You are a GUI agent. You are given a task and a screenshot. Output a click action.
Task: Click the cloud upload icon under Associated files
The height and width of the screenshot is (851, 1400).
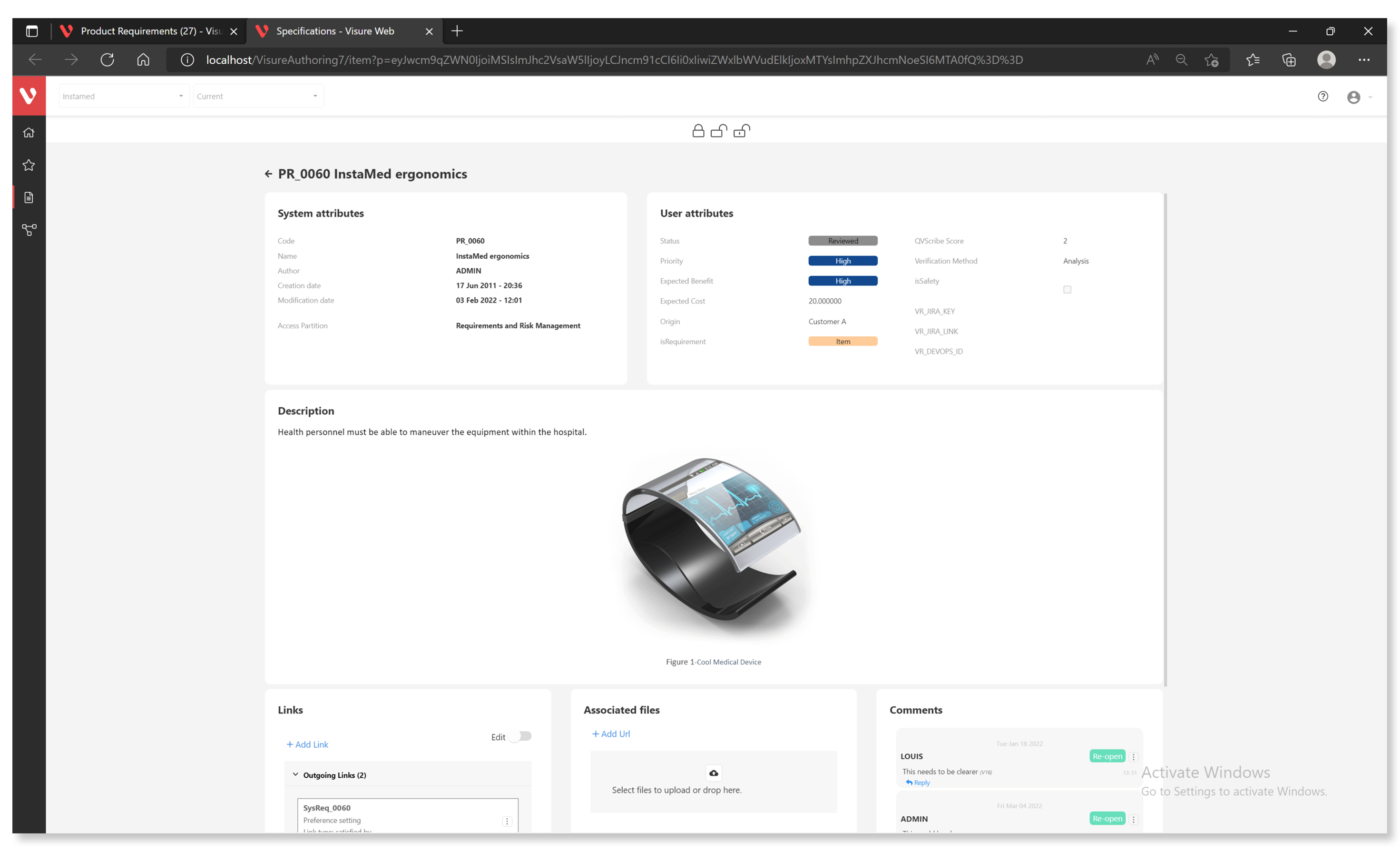tap(713, 773)
